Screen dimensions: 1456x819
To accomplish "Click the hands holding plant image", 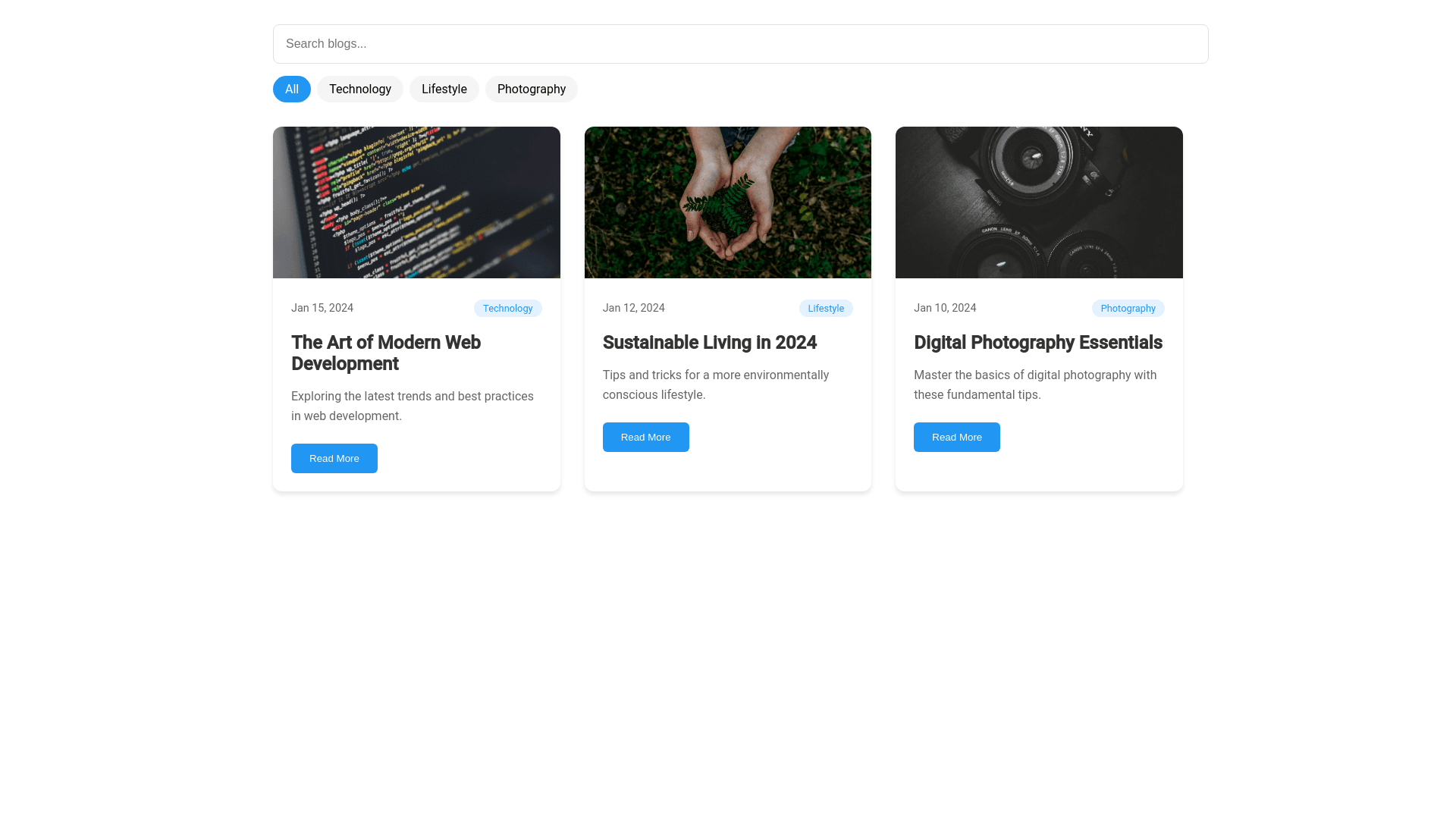I will point(727,202).
